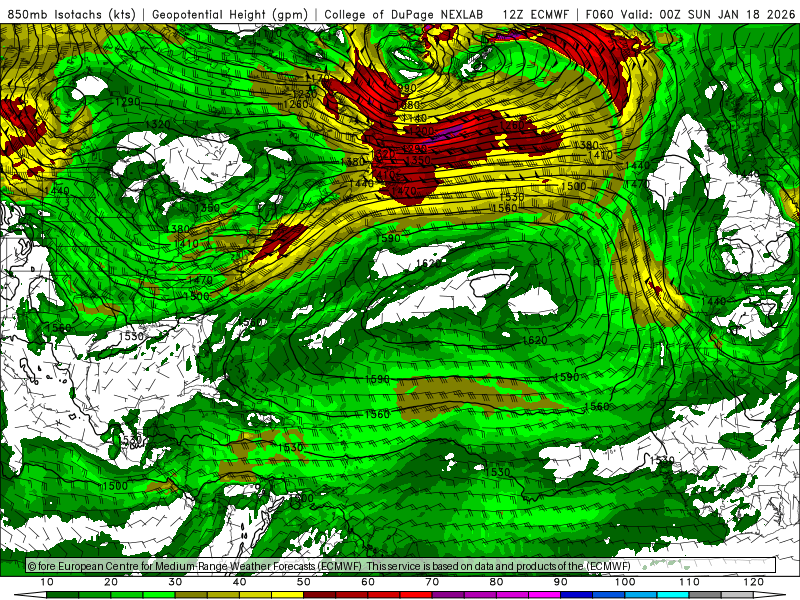This screenshot has height=600, width=800.
Task: Click the '1200' height contour label
Action: click(421, 131)
